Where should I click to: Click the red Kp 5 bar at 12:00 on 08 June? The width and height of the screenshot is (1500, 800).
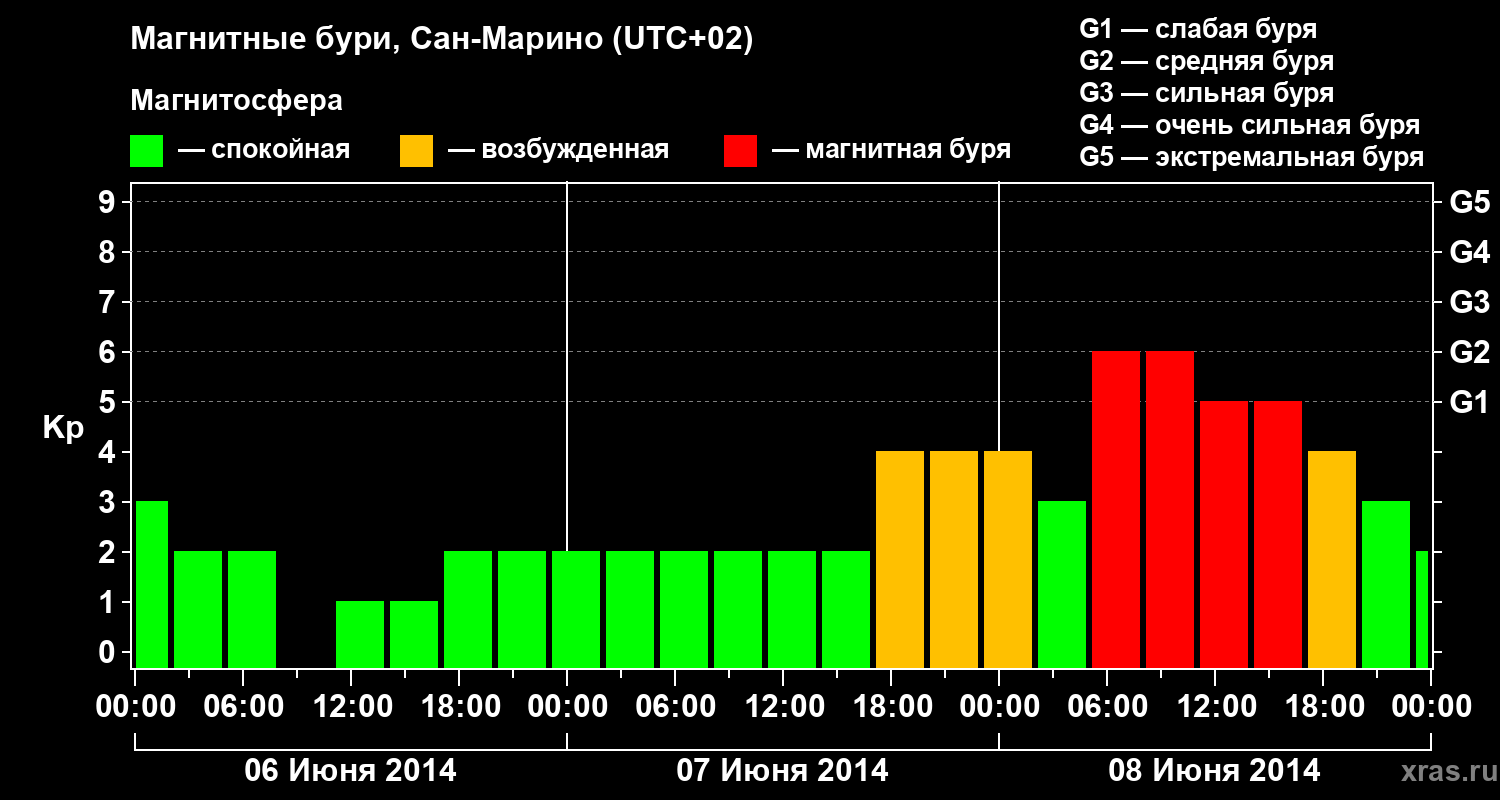pos(1224,534)
